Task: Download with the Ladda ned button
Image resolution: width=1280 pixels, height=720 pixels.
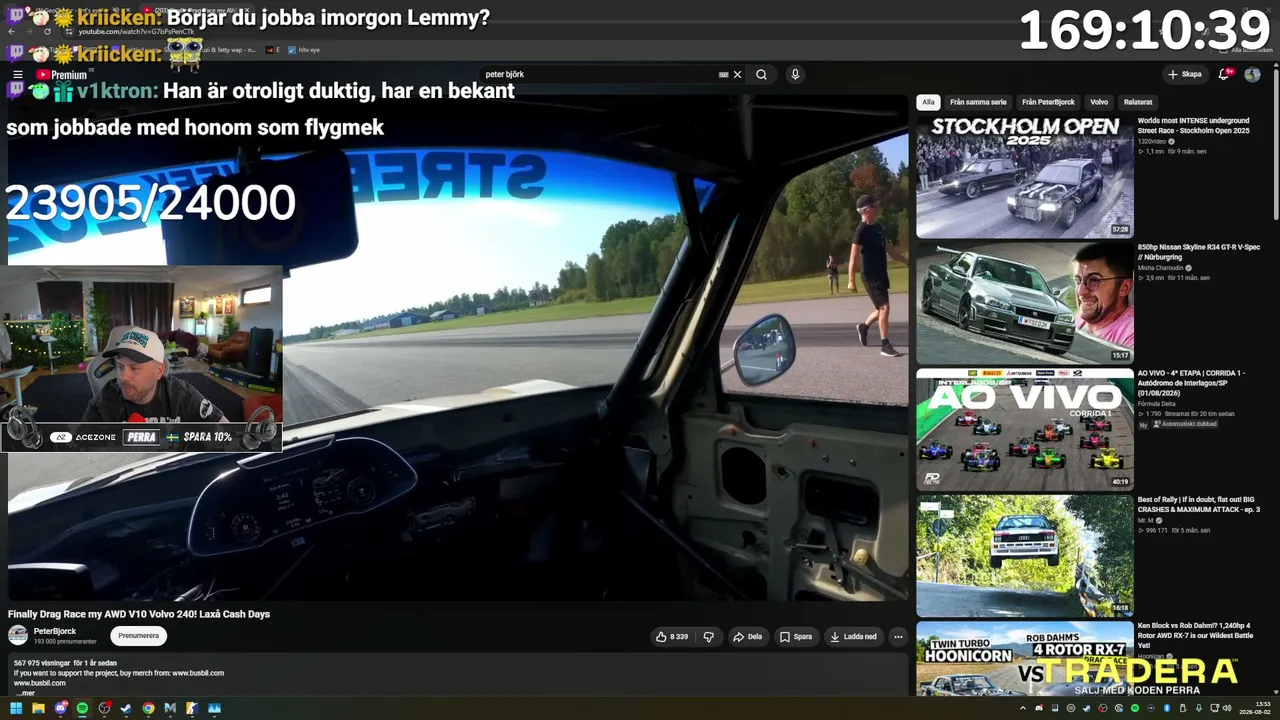Action: point(853,636)
